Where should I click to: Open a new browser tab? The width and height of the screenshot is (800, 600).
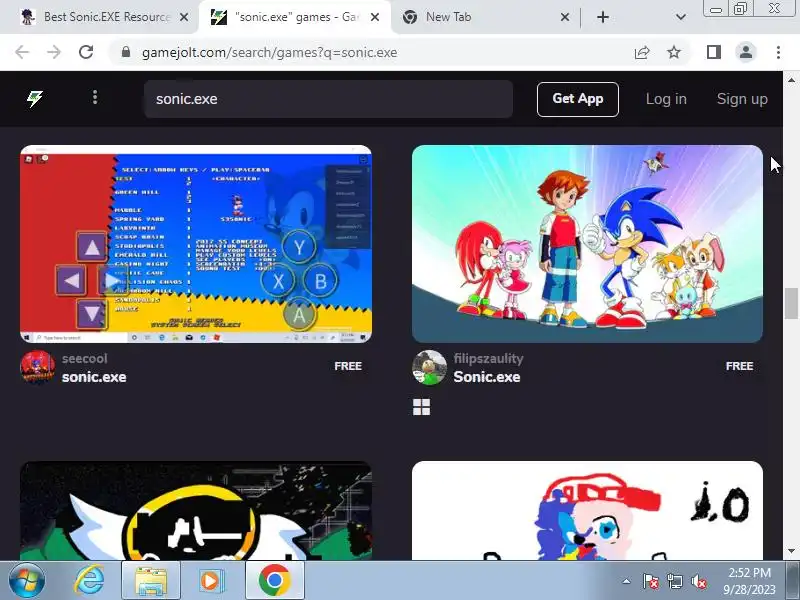click(x=603, y=17)
